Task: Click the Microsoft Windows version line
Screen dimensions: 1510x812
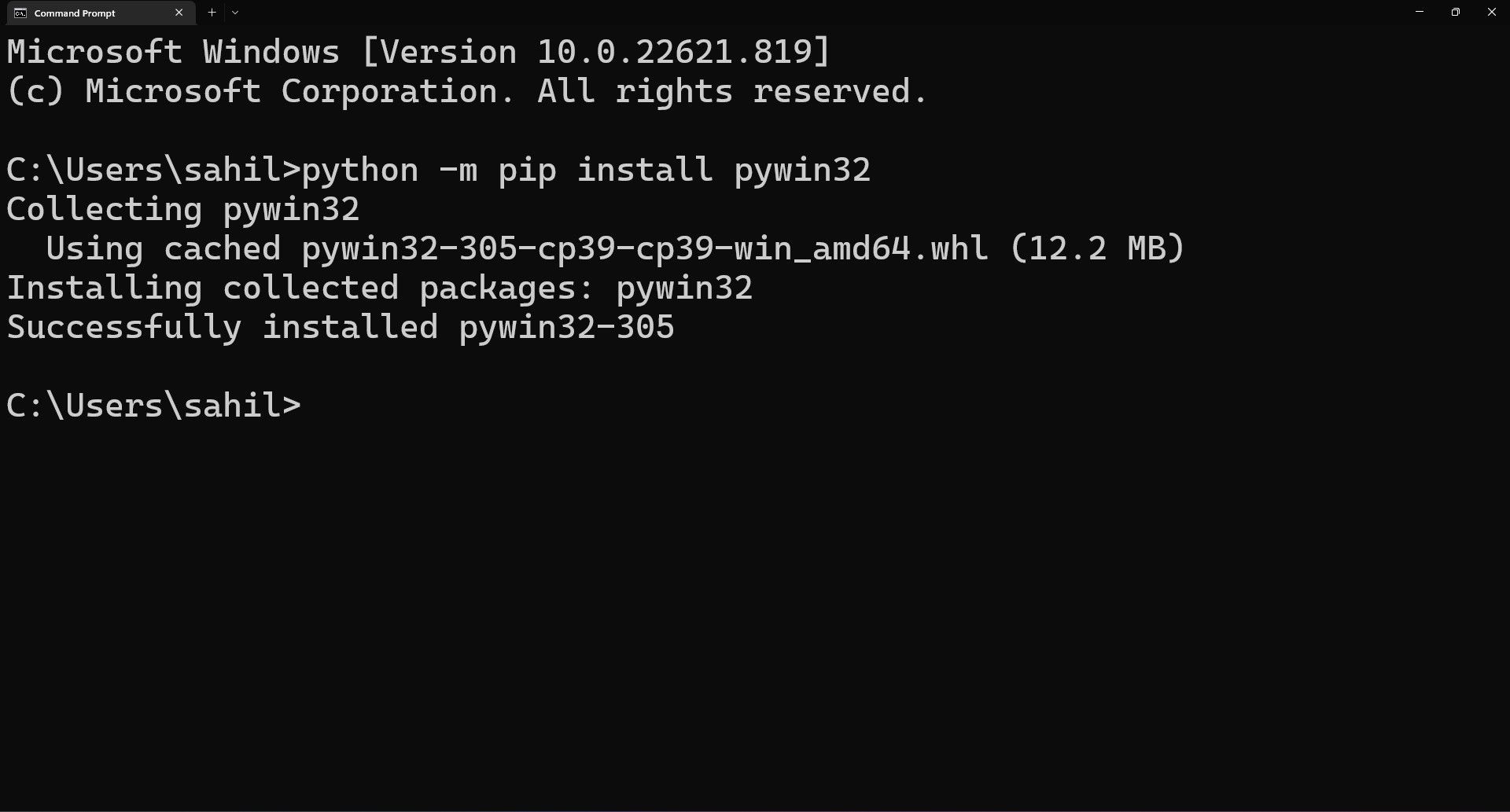Action: point(417,51)
